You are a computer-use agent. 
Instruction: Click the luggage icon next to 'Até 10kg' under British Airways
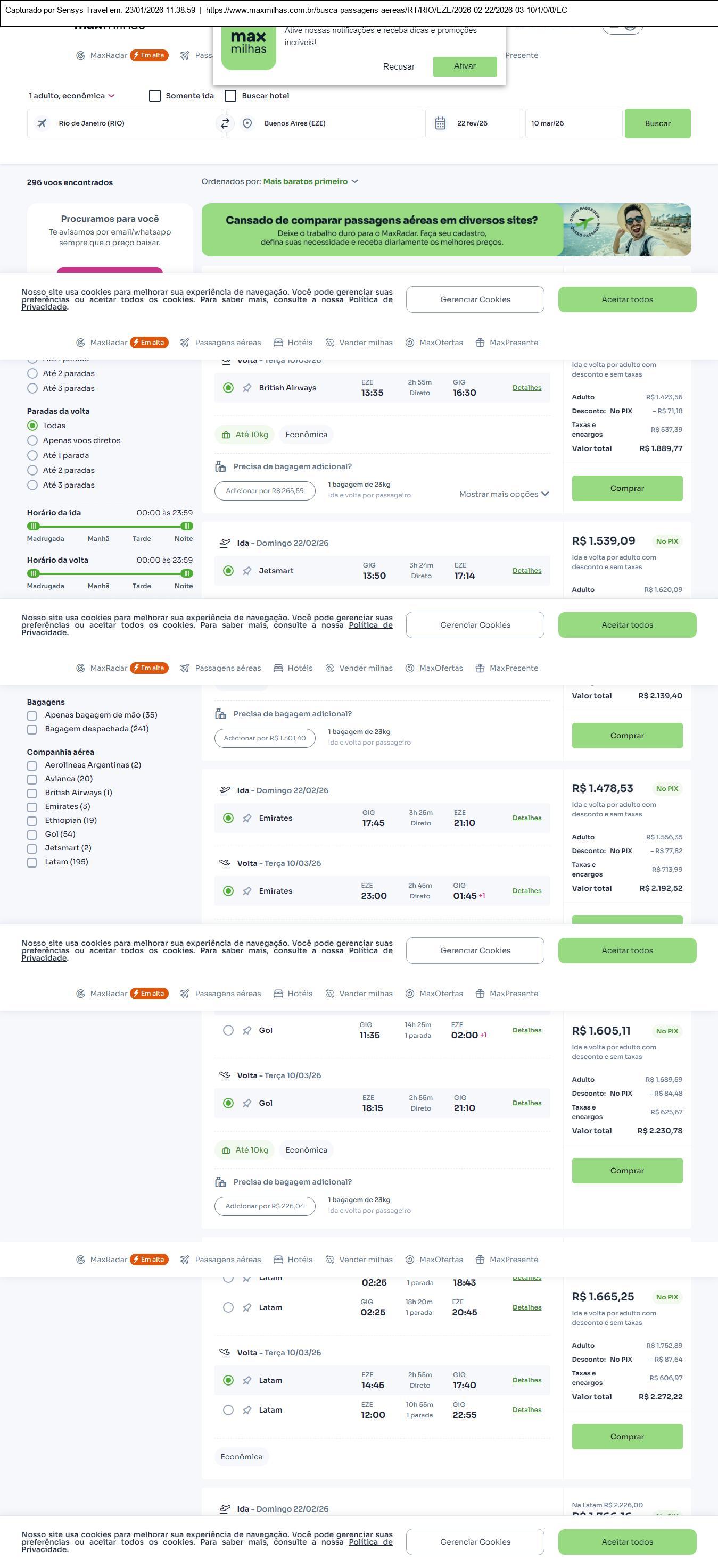coord(226,435)
